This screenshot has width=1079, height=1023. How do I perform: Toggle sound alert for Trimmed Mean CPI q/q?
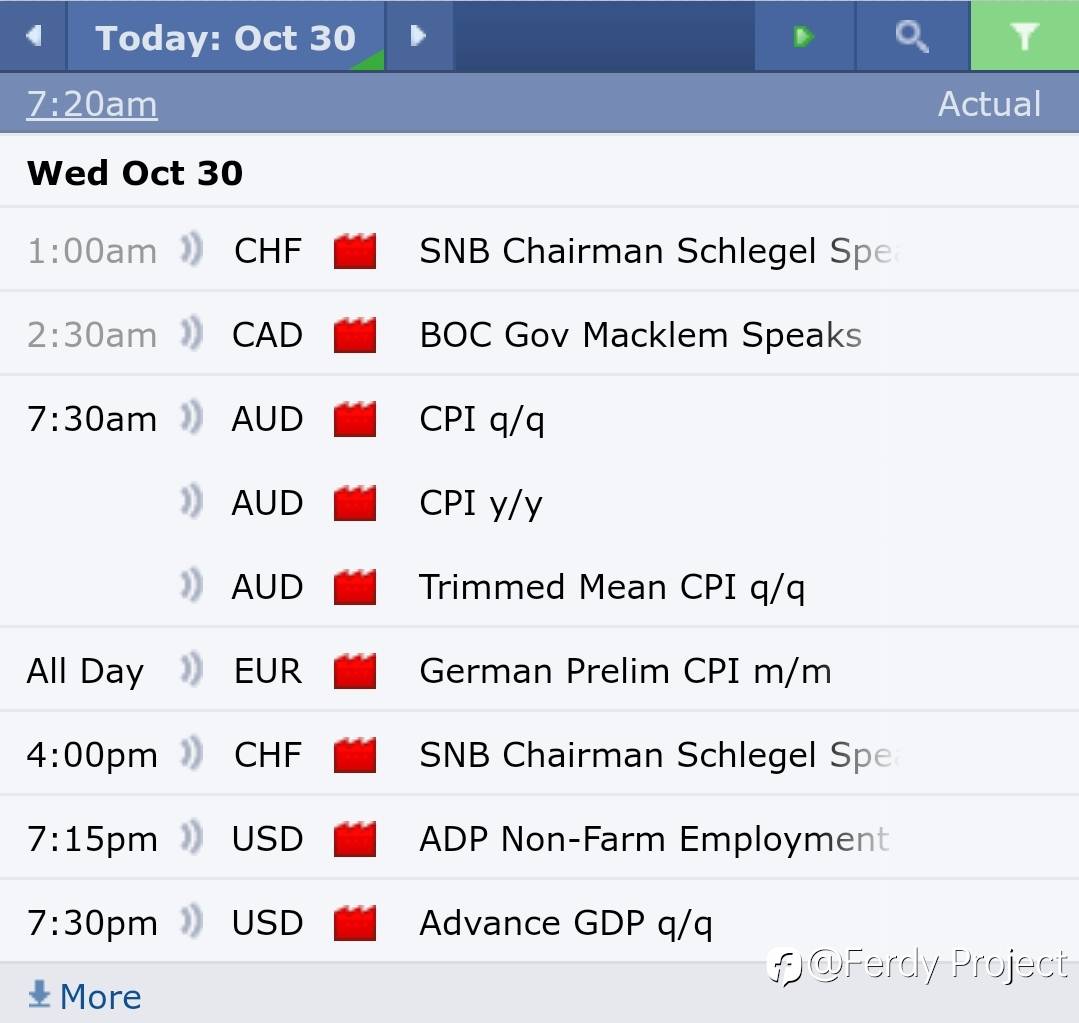tap(191, 587)
